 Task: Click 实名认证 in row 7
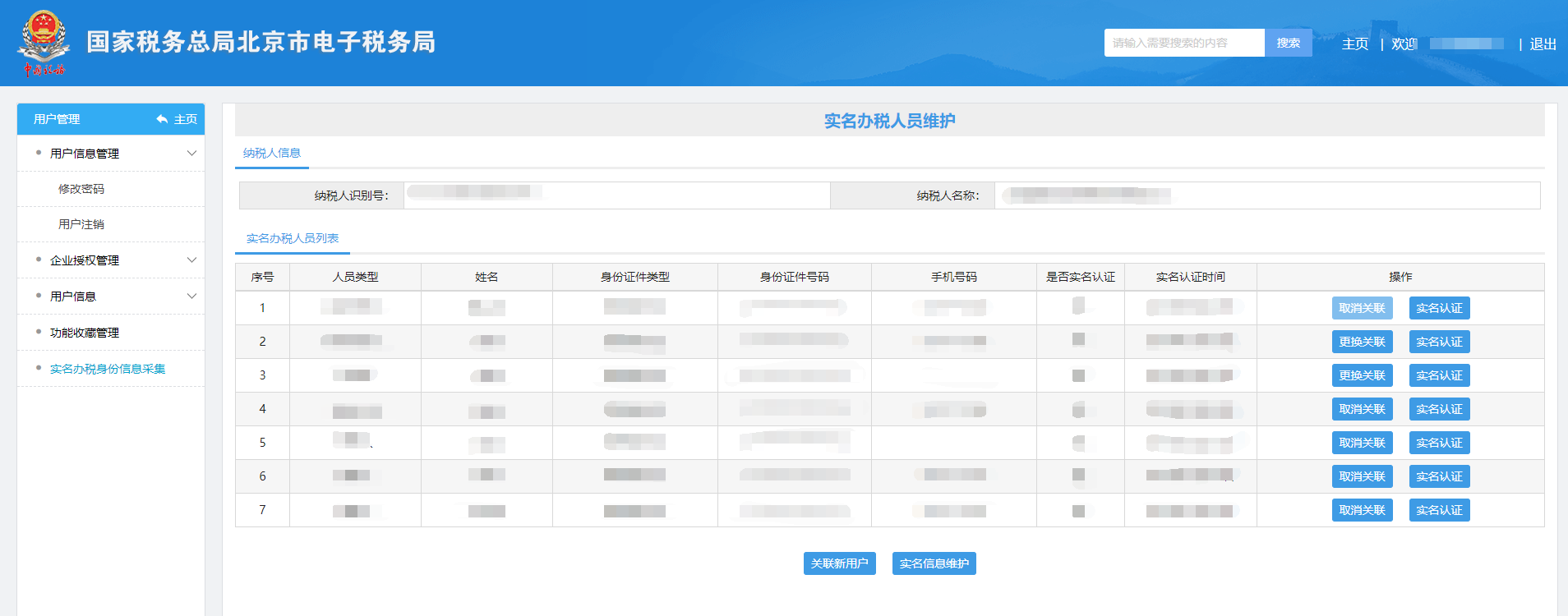click(x=1440, y=510)
